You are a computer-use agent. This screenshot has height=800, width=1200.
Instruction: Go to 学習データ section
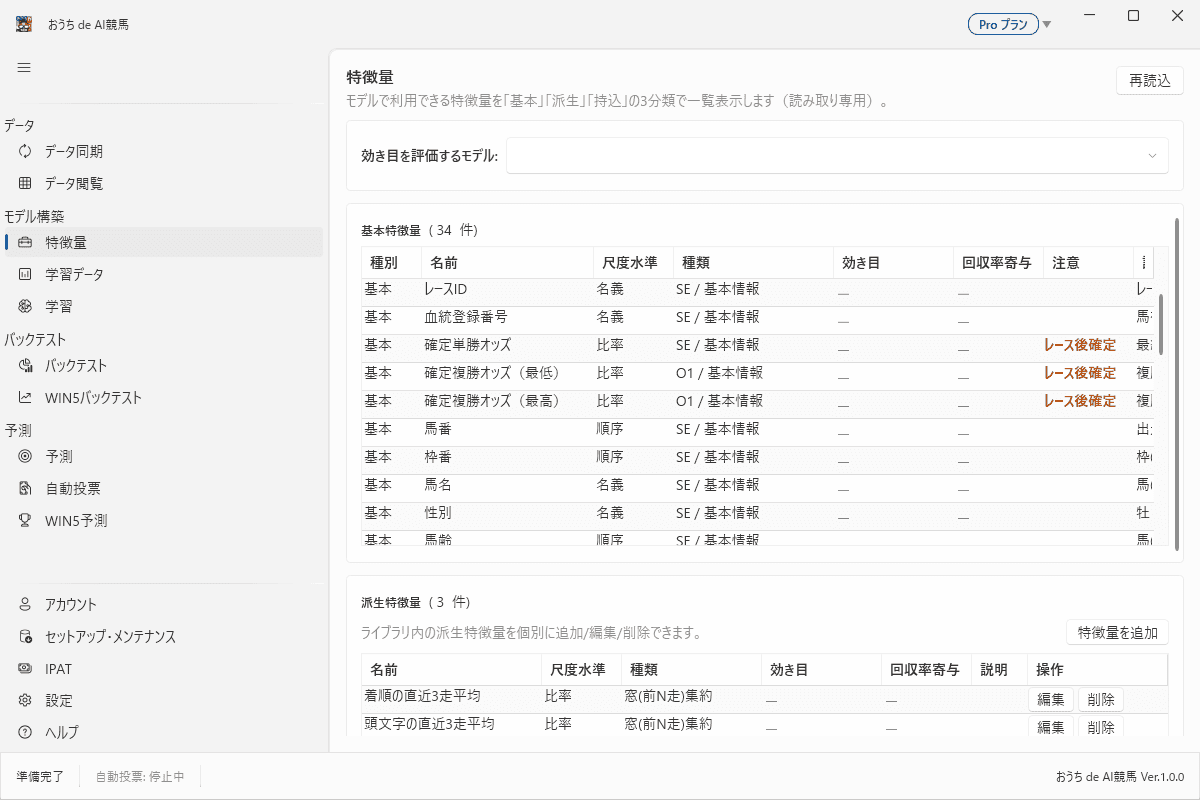163,274
